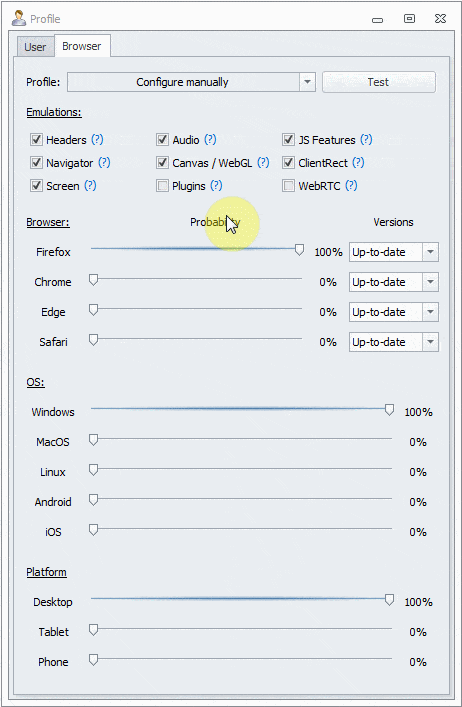Select the Browser tab

[82, 46]
